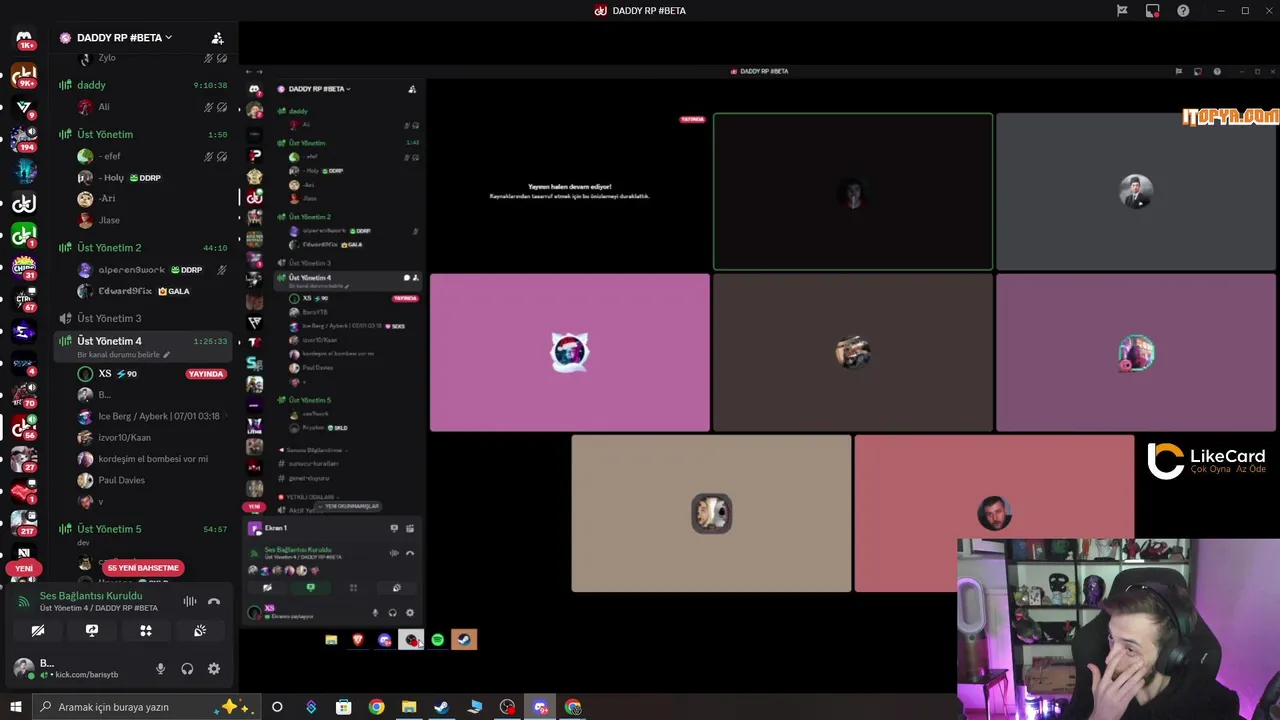1280x720 pixels.
Task: Click the title bar flag icon
Action: tap(1122, 10)
